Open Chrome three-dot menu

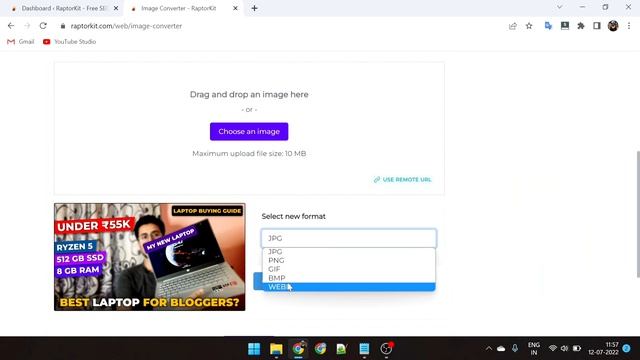pyautogui.click(x=629, y=26)
